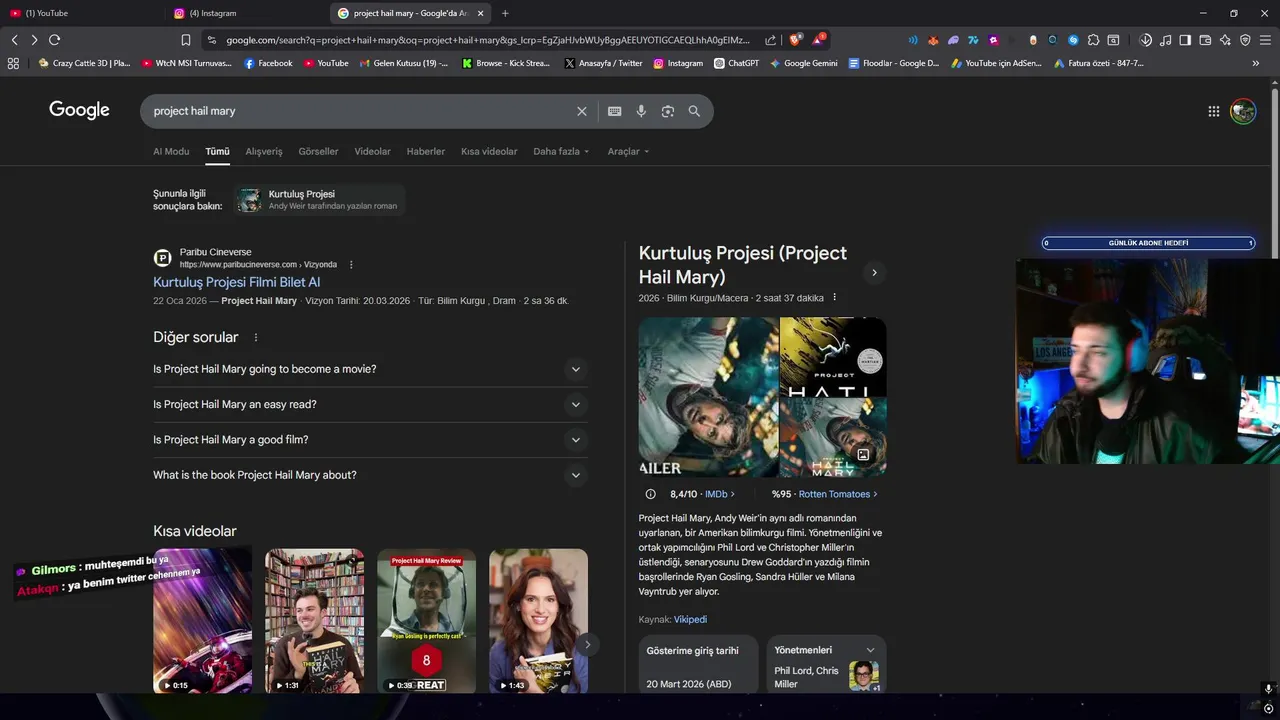
Task: Expand 'Is Project Hail Mary an easy read?'
Action: 370,404
